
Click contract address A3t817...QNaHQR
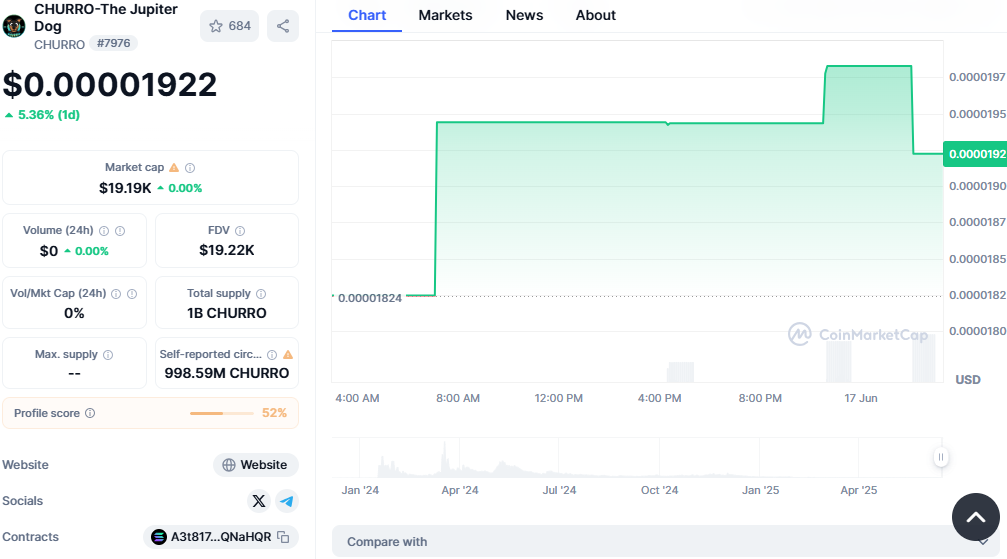coord(221,537)
